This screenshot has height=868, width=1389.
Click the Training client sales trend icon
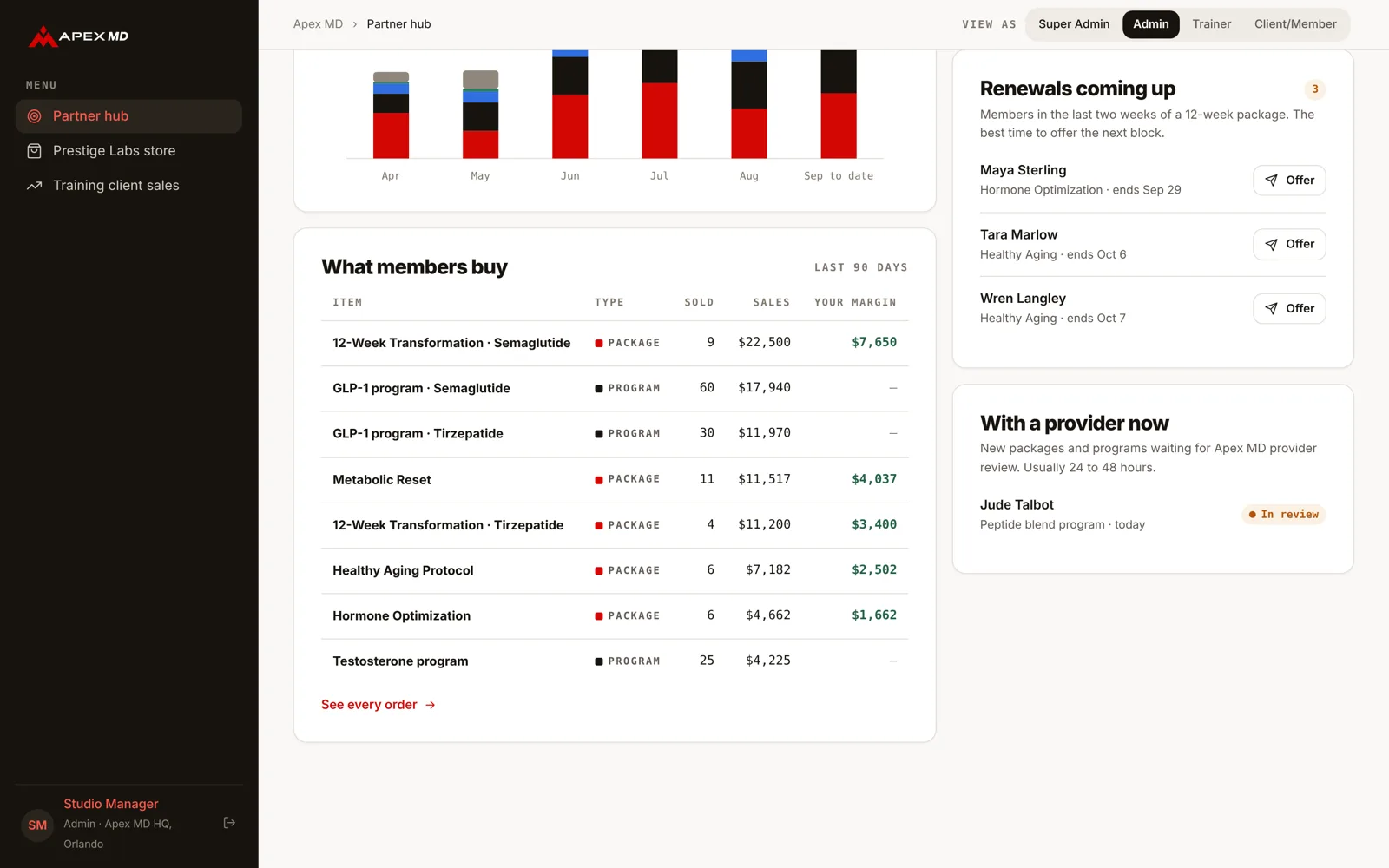[35, 186]
